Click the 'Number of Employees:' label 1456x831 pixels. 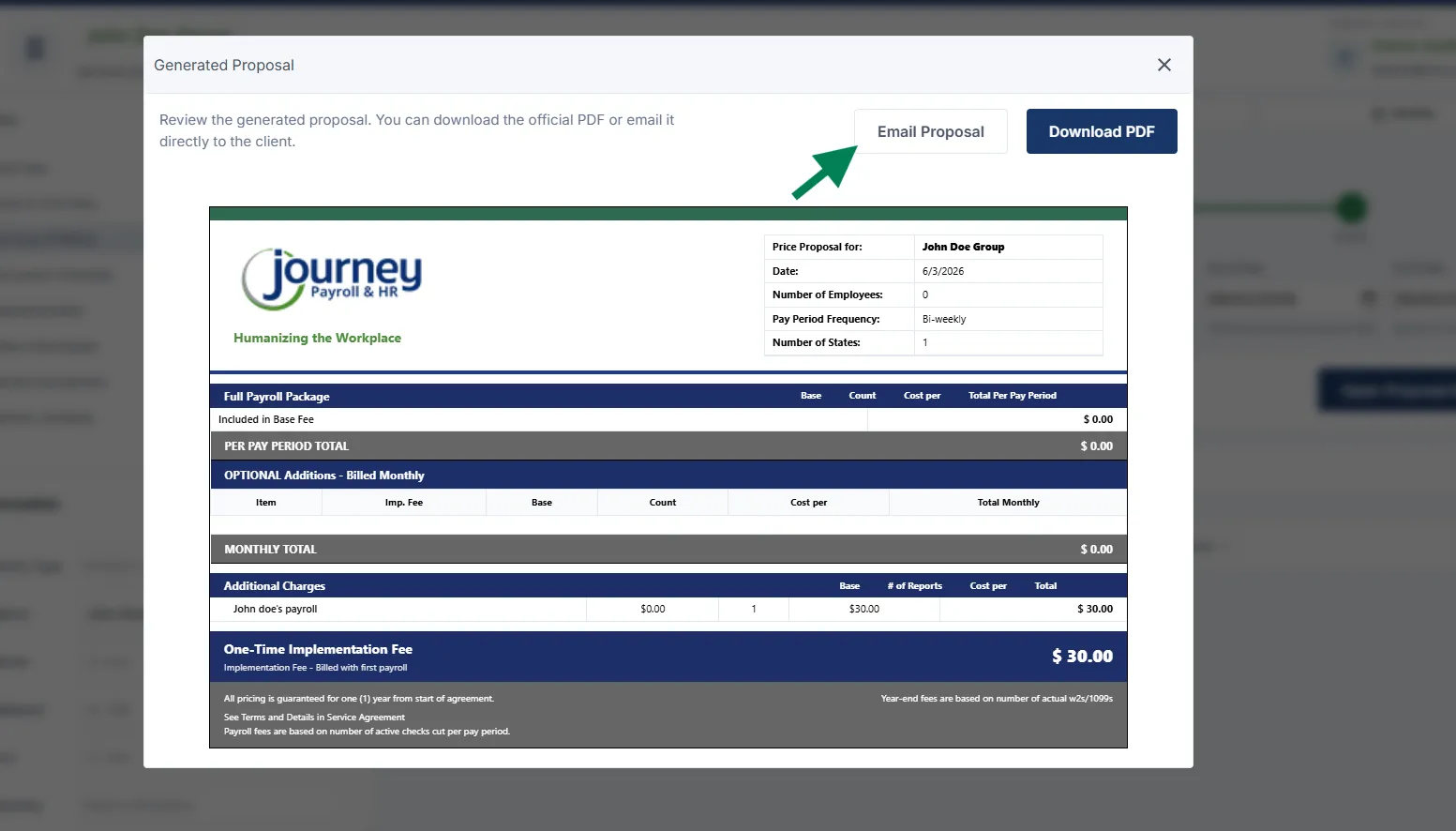(827, 295)
